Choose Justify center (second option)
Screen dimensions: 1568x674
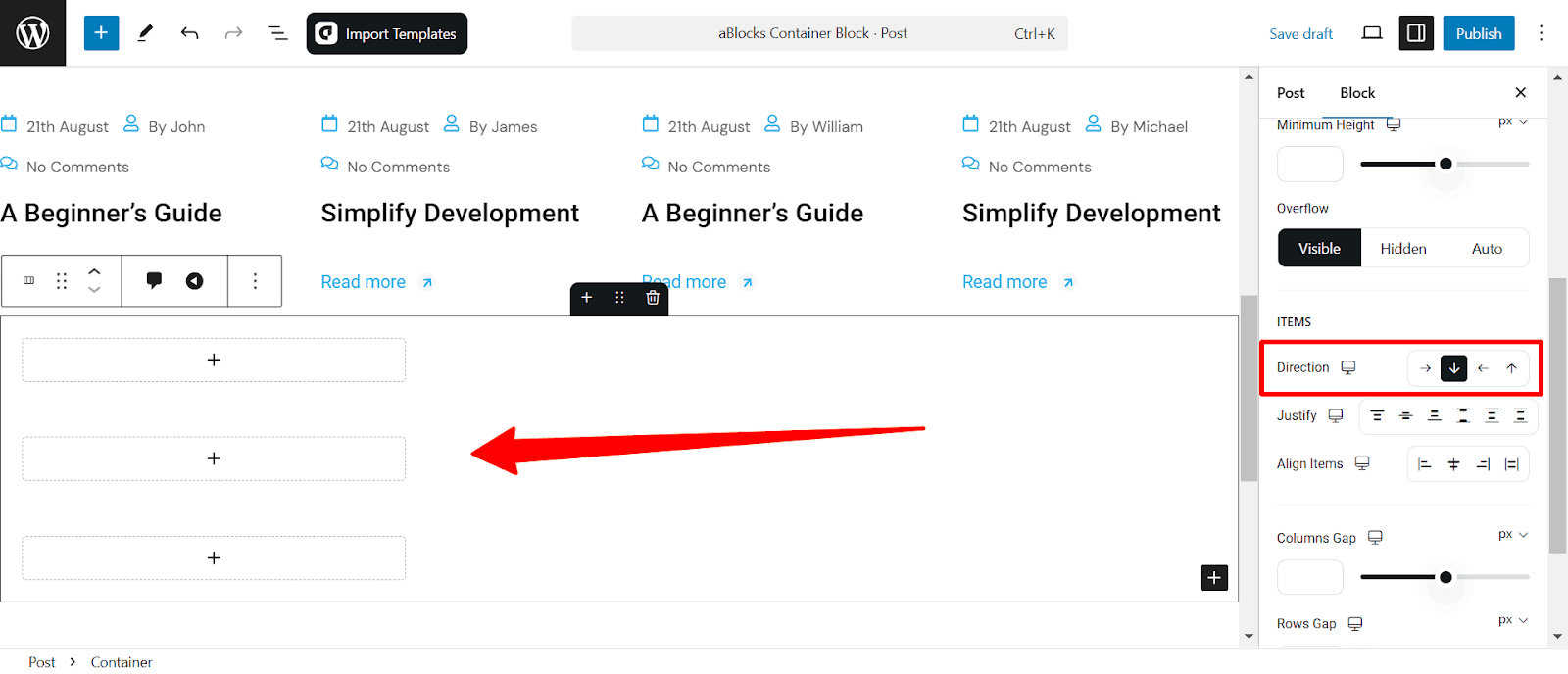(x=1405, y=416)
